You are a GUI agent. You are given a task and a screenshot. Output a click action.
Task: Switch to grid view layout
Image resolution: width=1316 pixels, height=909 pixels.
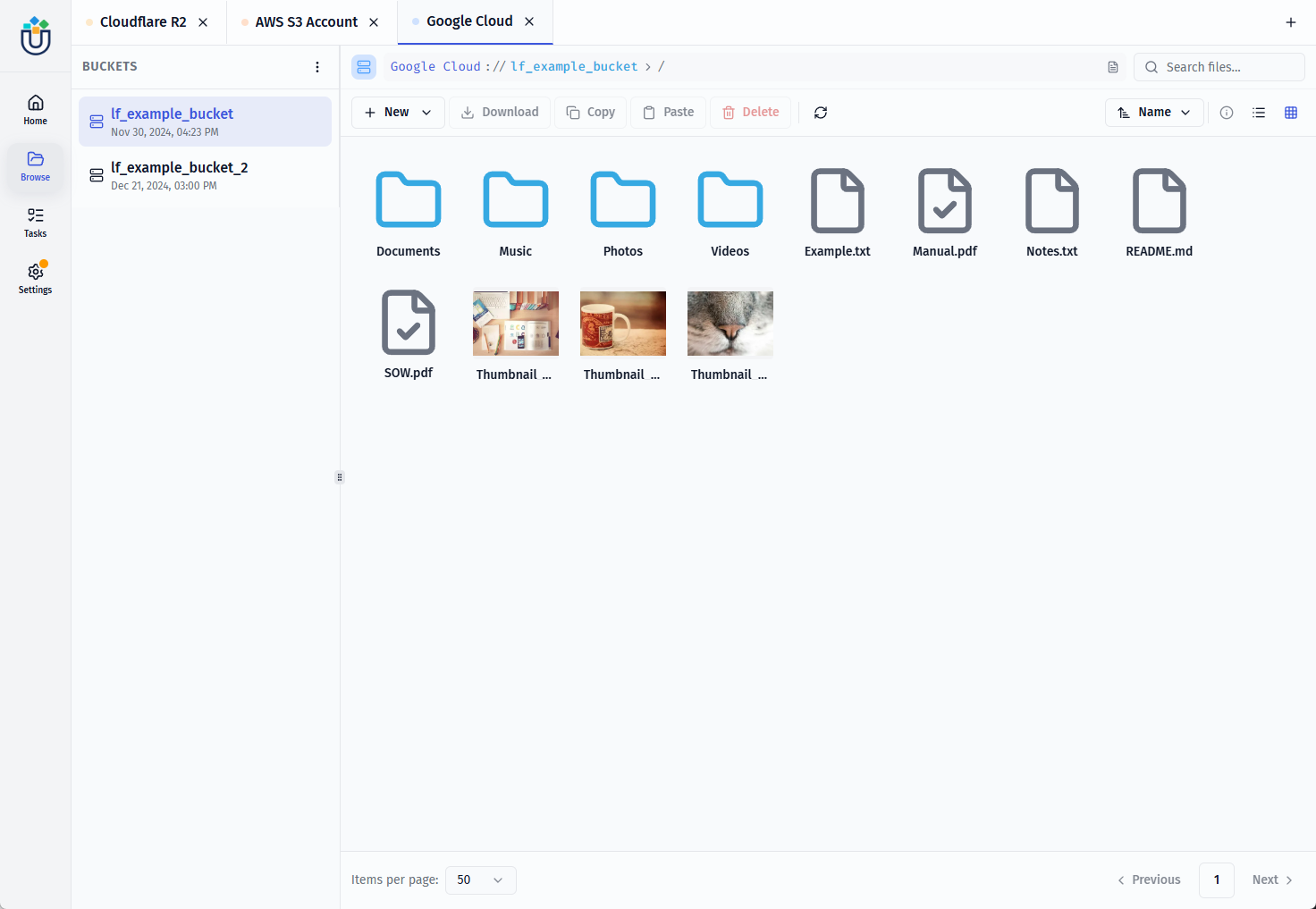(x=1290, y=113)
